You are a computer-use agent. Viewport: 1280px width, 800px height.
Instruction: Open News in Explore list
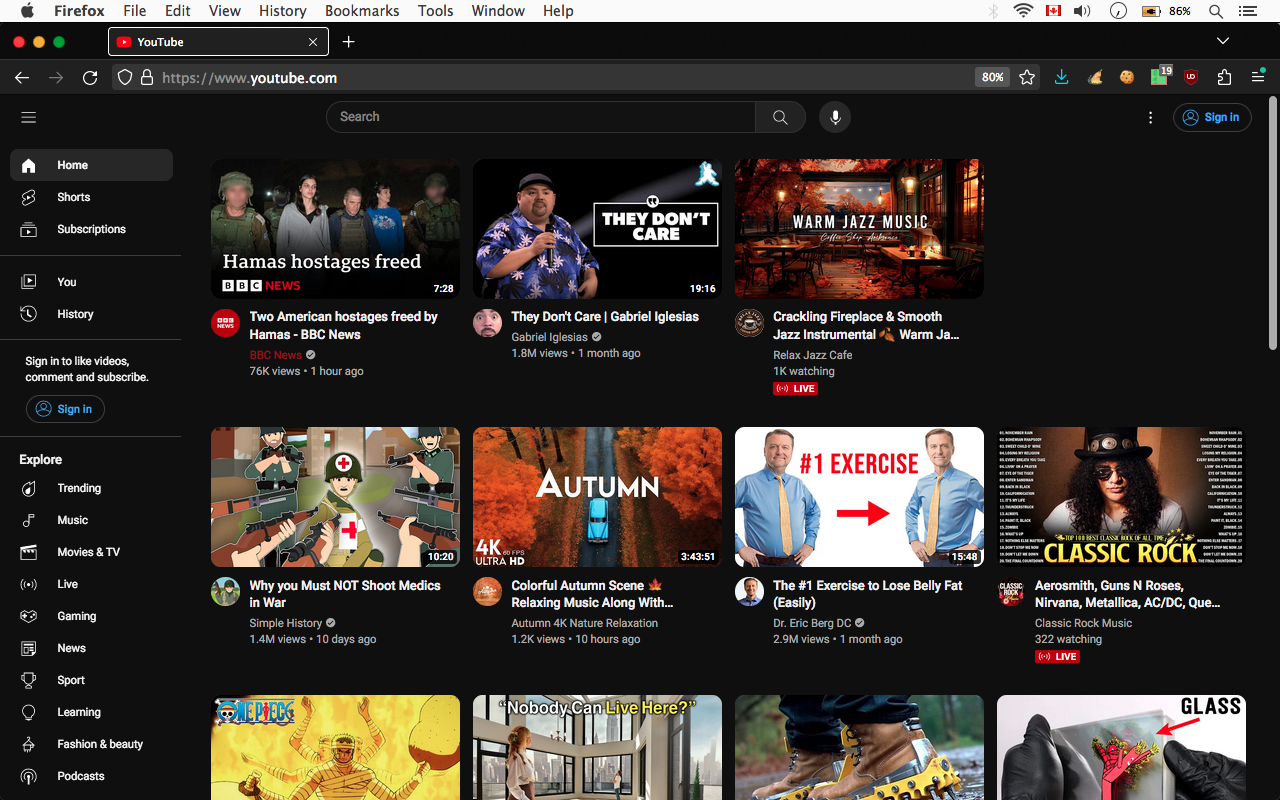91,648
